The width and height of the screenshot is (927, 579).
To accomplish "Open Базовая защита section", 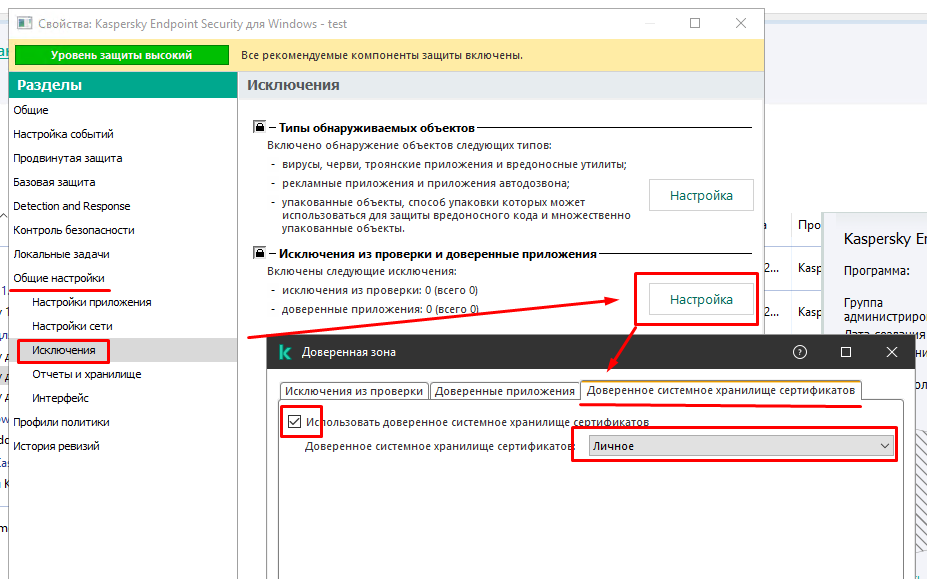I will 54,182.
